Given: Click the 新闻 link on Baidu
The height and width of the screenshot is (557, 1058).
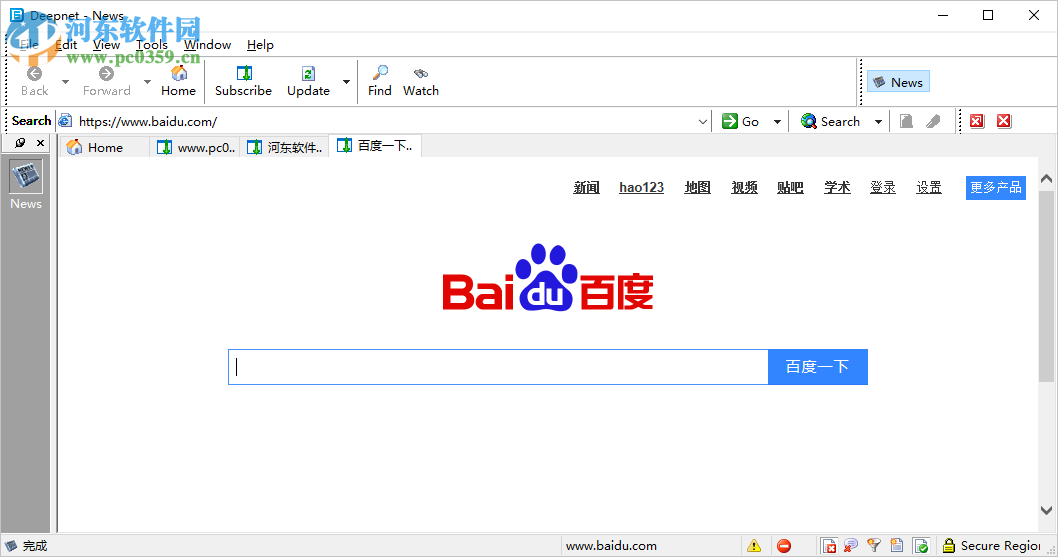Looking at the screenshot, I should 586,187.
